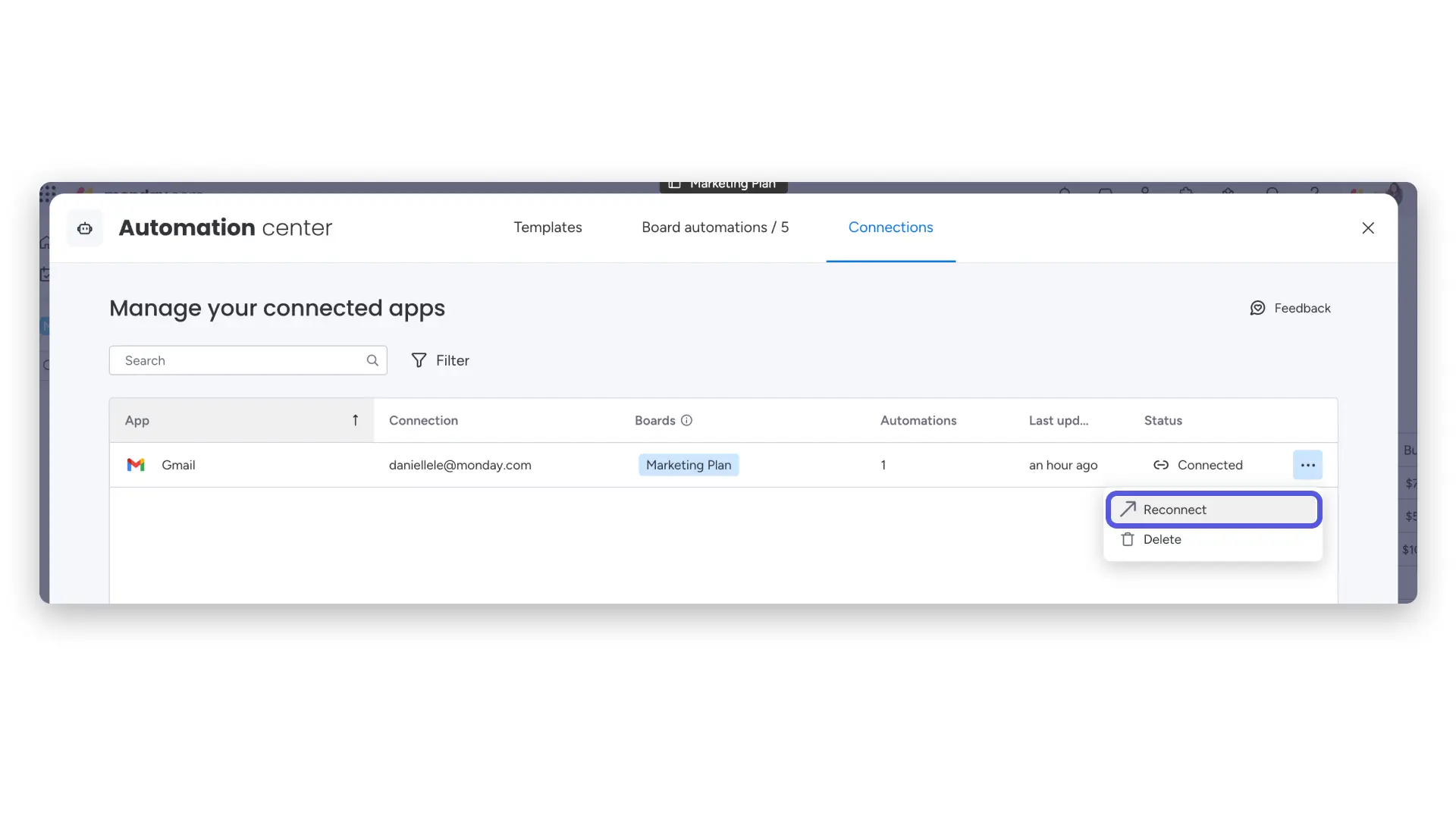
Task: Click the Connected link icon
Action: coord(1161,465)
